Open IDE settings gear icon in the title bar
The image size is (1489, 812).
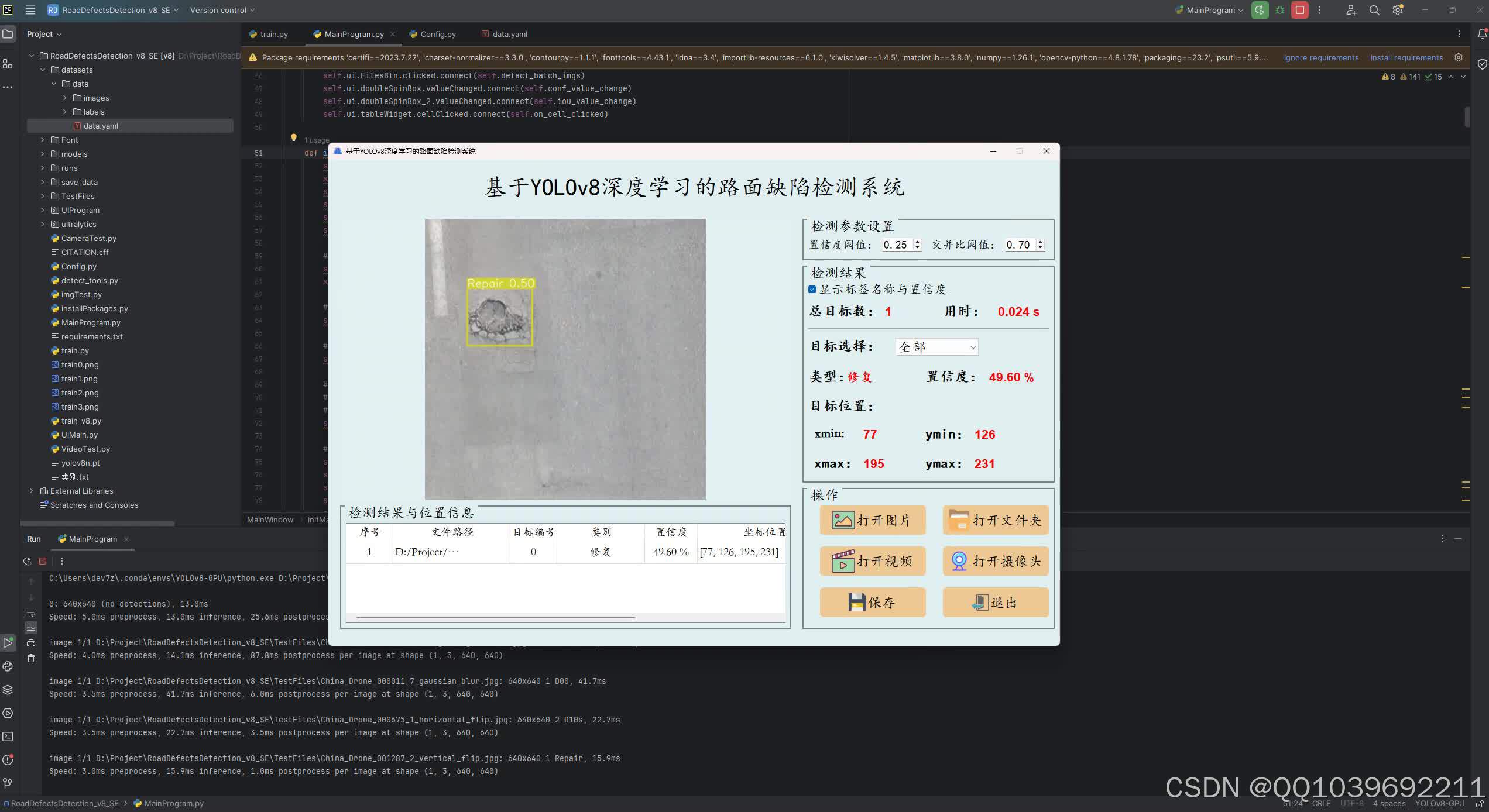tap(1398, 10)
